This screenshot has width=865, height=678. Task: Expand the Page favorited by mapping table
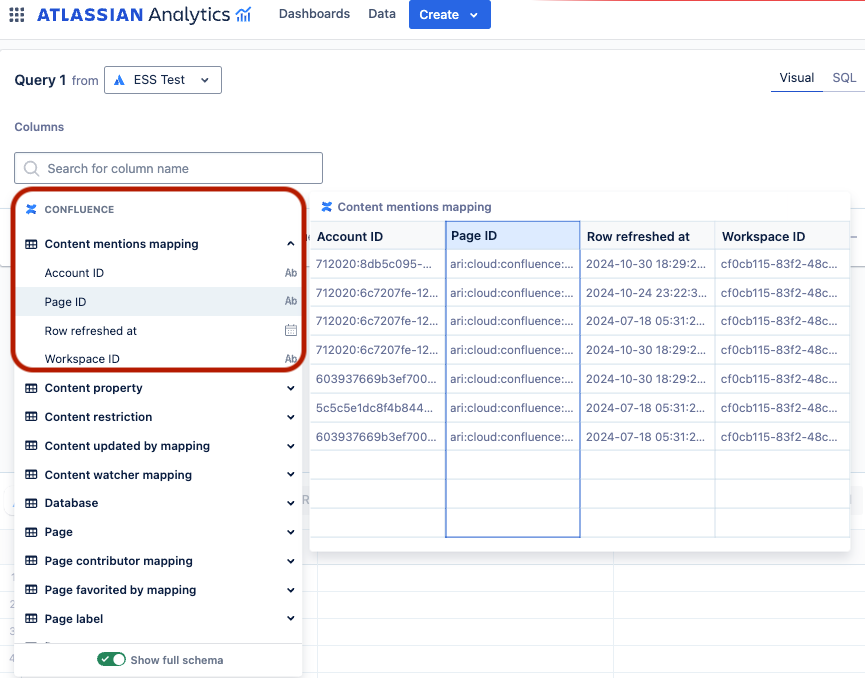(x=291, y=590)
